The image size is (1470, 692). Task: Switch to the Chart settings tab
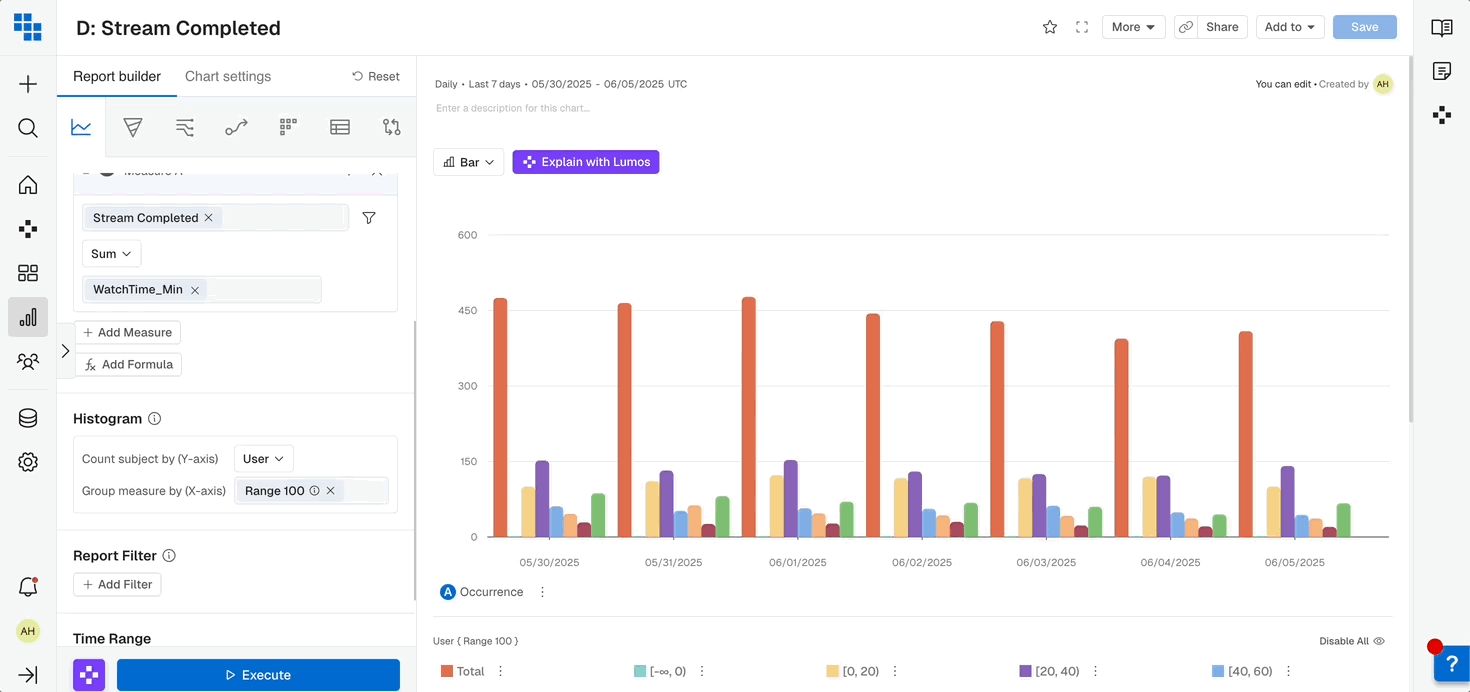tap(228, 77)
